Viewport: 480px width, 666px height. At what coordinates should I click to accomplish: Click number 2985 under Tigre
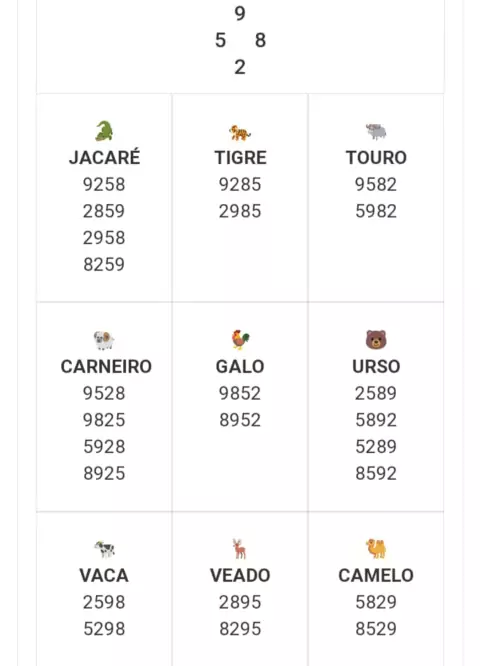point(240,211)
